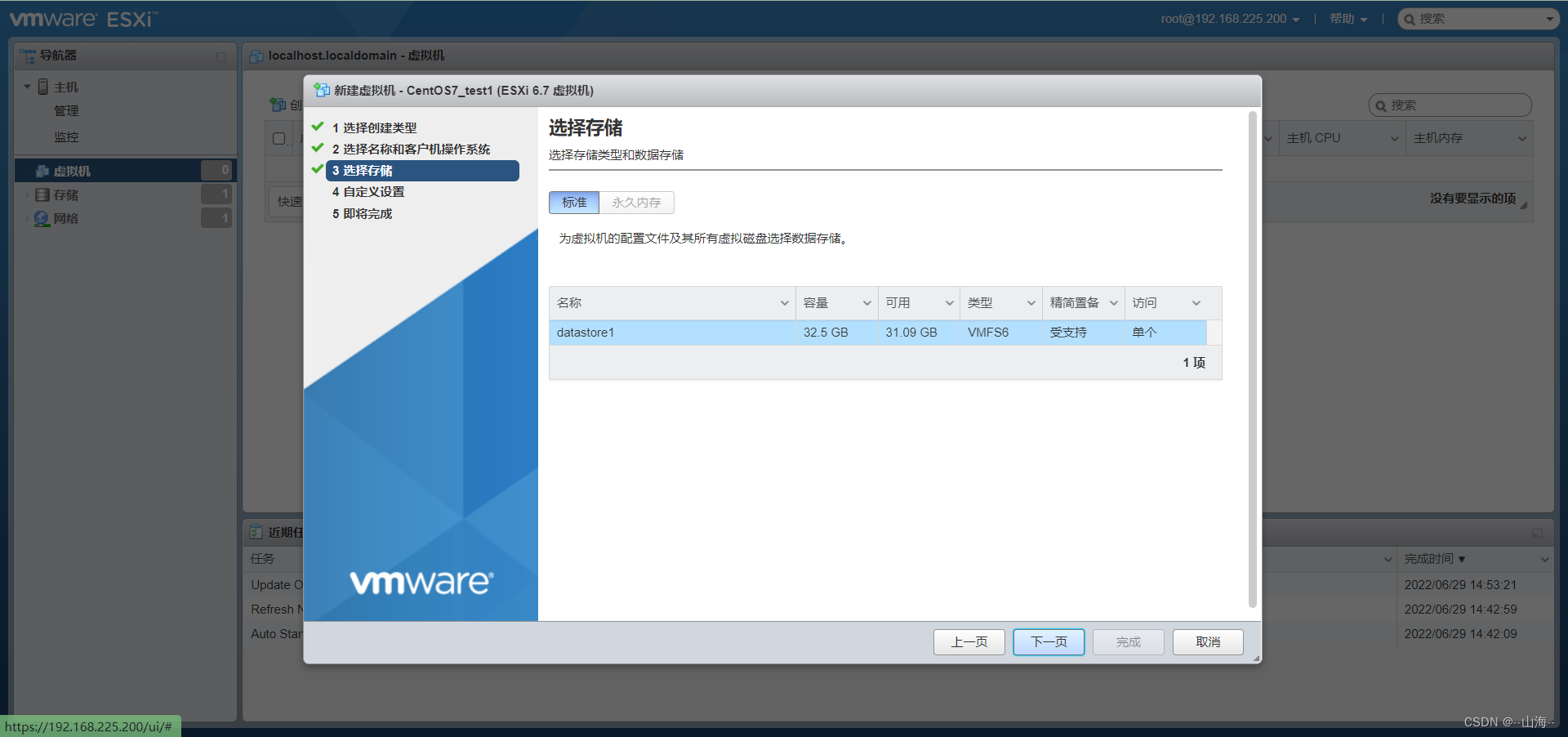Open the available column dropdown arrow
This screenshot has height=737, width=1568.
[x=950, y=303]
